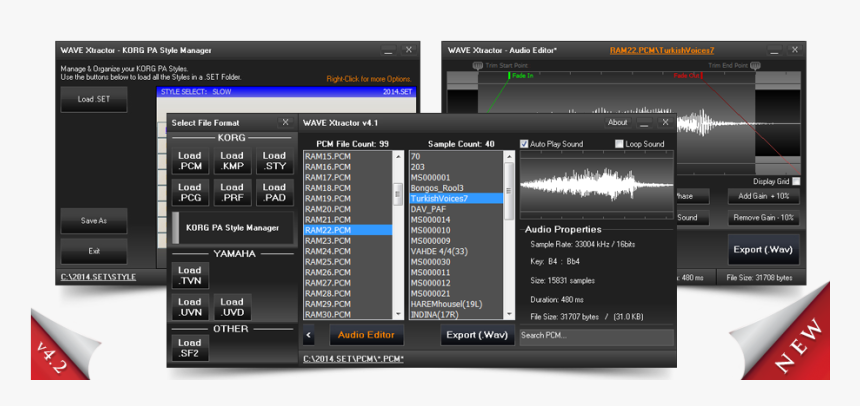The height and width of the screenshot is (406, 860).
Task: Select RAM25.PCM in the PCM list
Action: click(x=348, y=262)
